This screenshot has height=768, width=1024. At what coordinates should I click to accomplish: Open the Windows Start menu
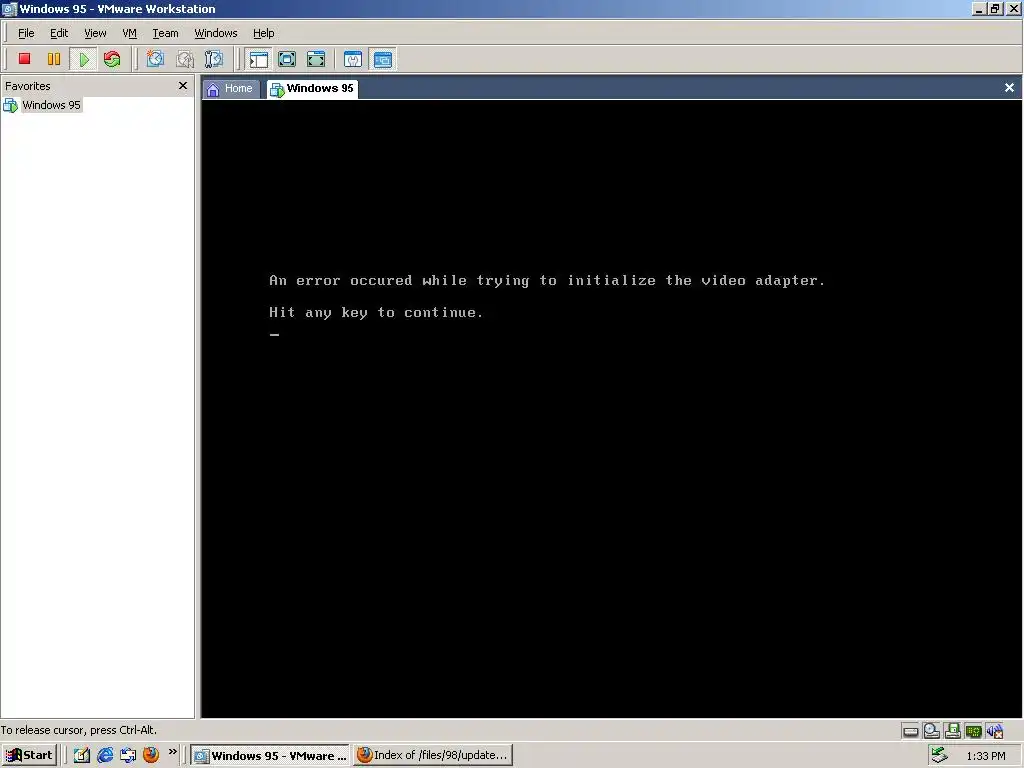pos(29,755)
